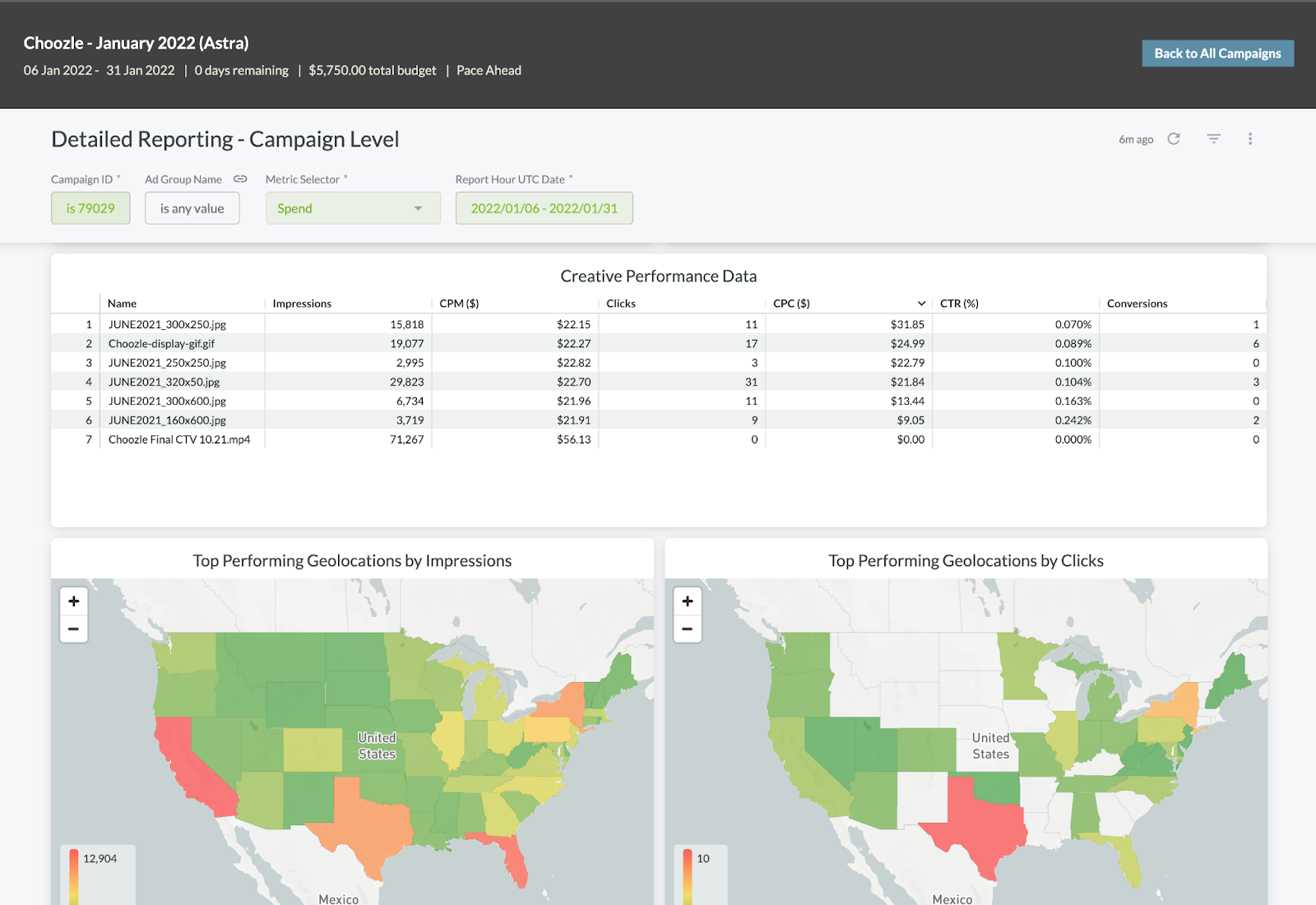Viewport: 1316px width, 905px height.
Task: Open the filter toggle icon
Action: [x=1213, y=139]
